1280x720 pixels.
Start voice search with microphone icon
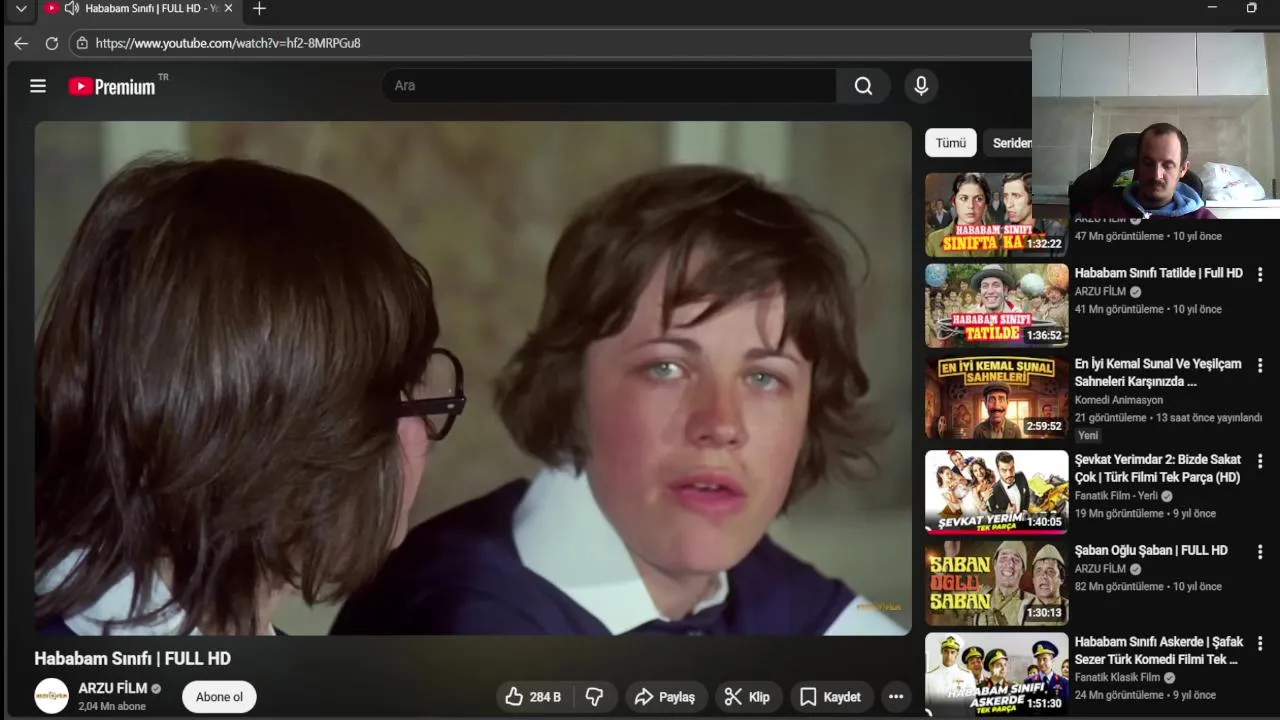coord(921,86)
